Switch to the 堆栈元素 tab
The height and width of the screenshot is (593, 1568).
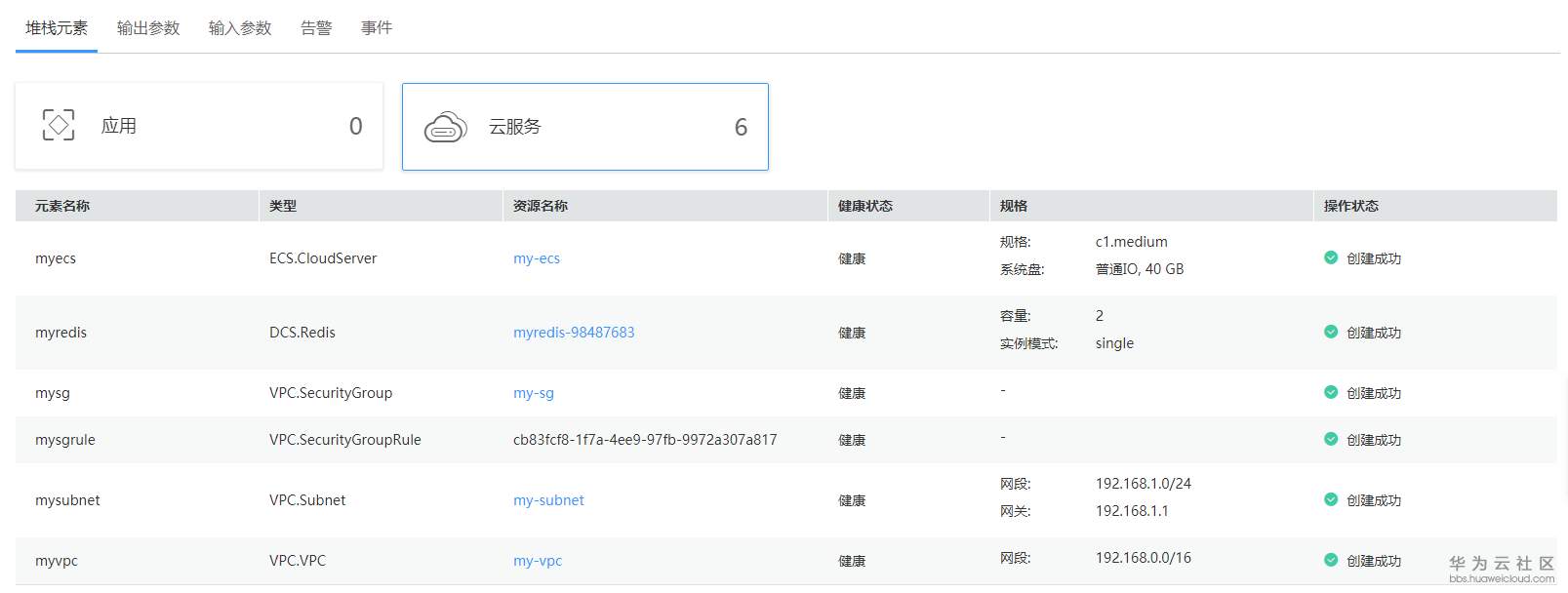(x=57, y=28)
